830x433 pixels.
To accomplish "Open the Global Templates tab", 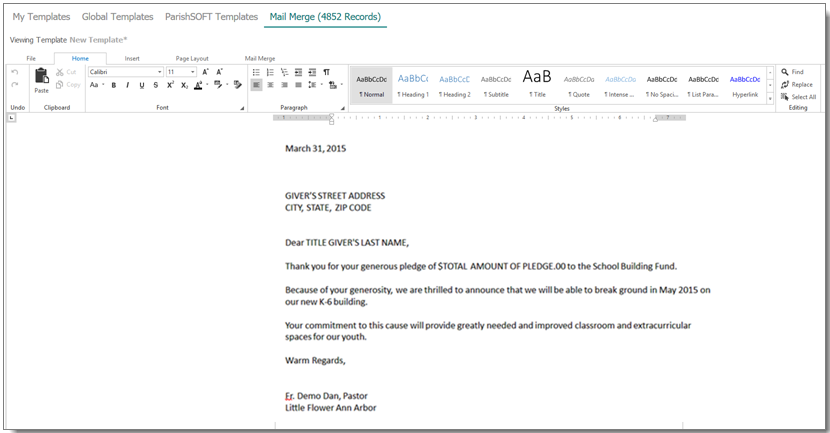I will (118, 17).
